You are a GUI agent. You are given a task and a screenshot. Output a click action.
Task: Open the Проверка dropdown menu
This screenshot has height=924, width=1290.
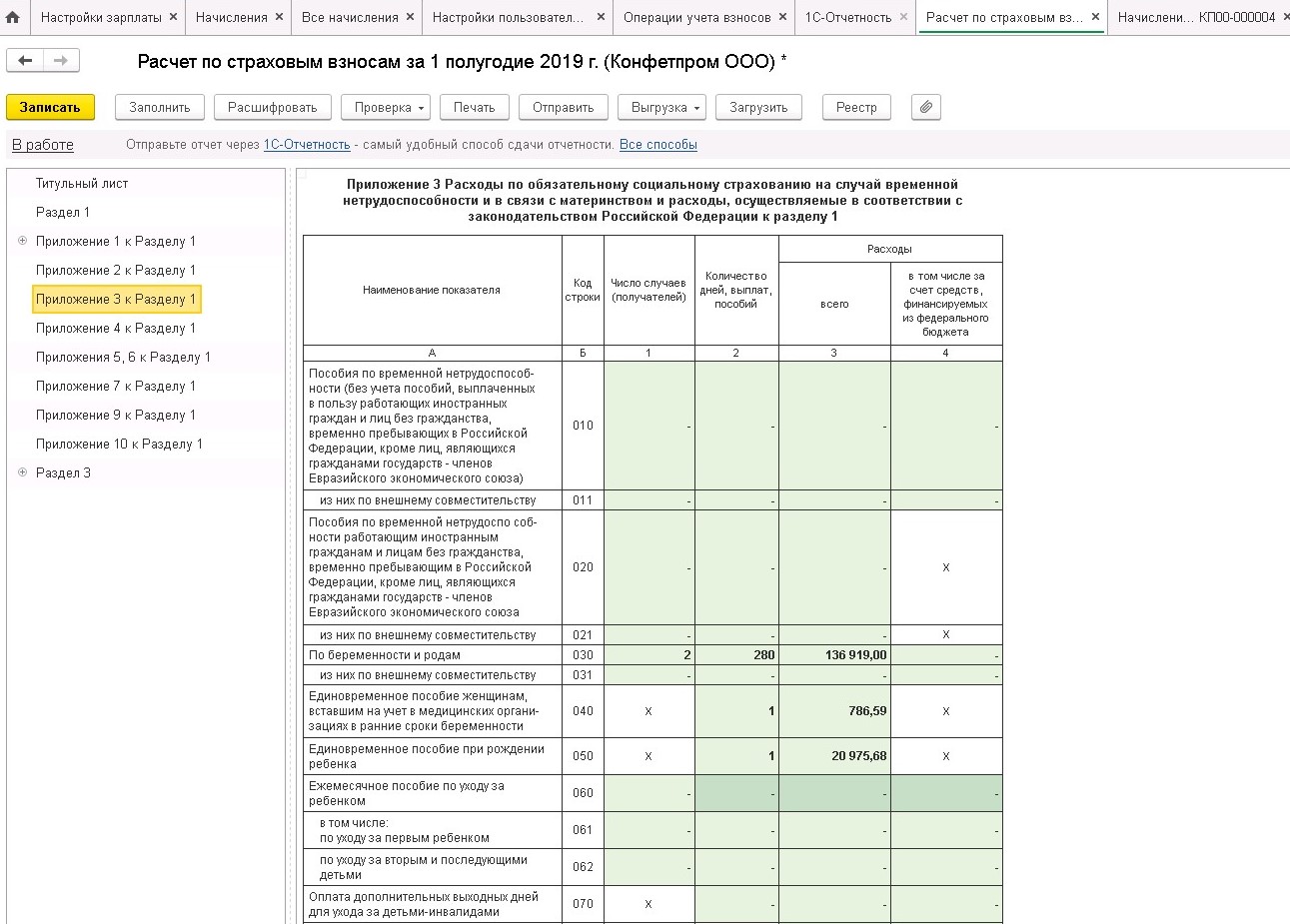coord(390,107)
